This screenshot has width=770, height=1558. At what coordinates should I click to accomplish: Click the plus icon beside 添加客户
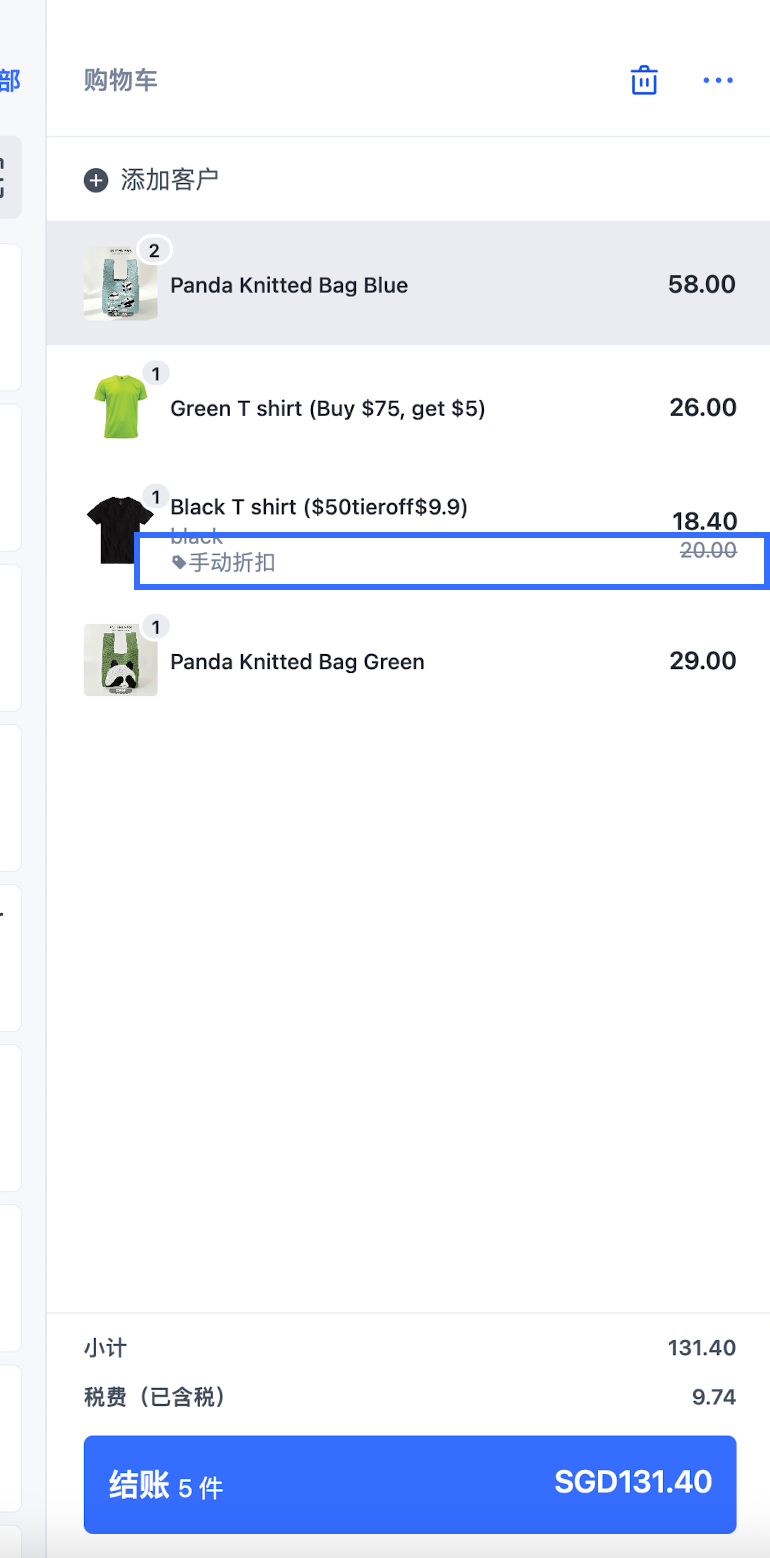96,181
